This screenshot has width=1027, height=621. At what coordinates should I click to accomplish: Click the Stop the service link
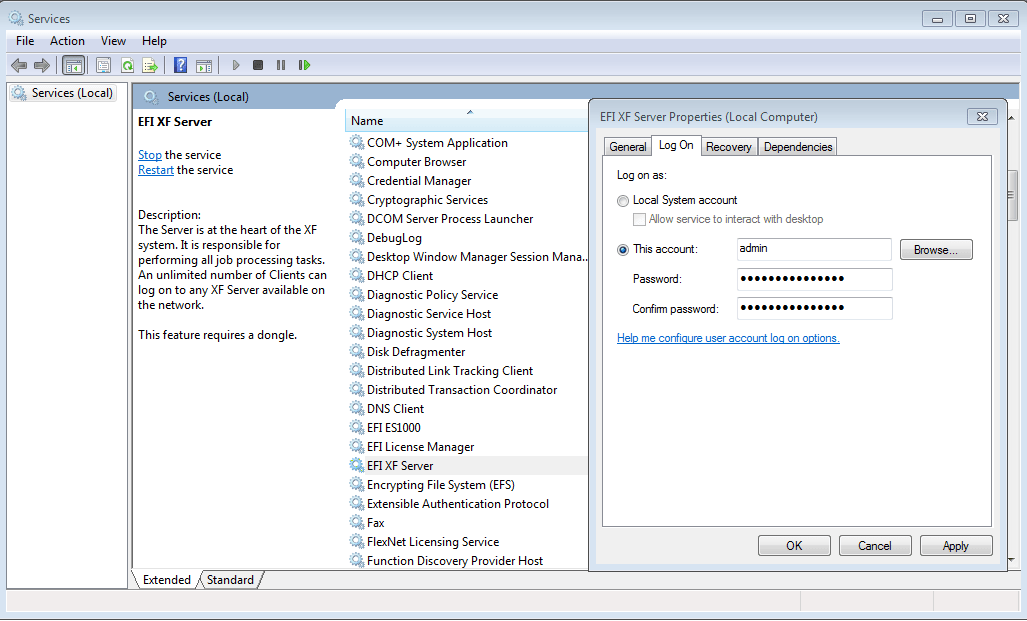[150, 155]
